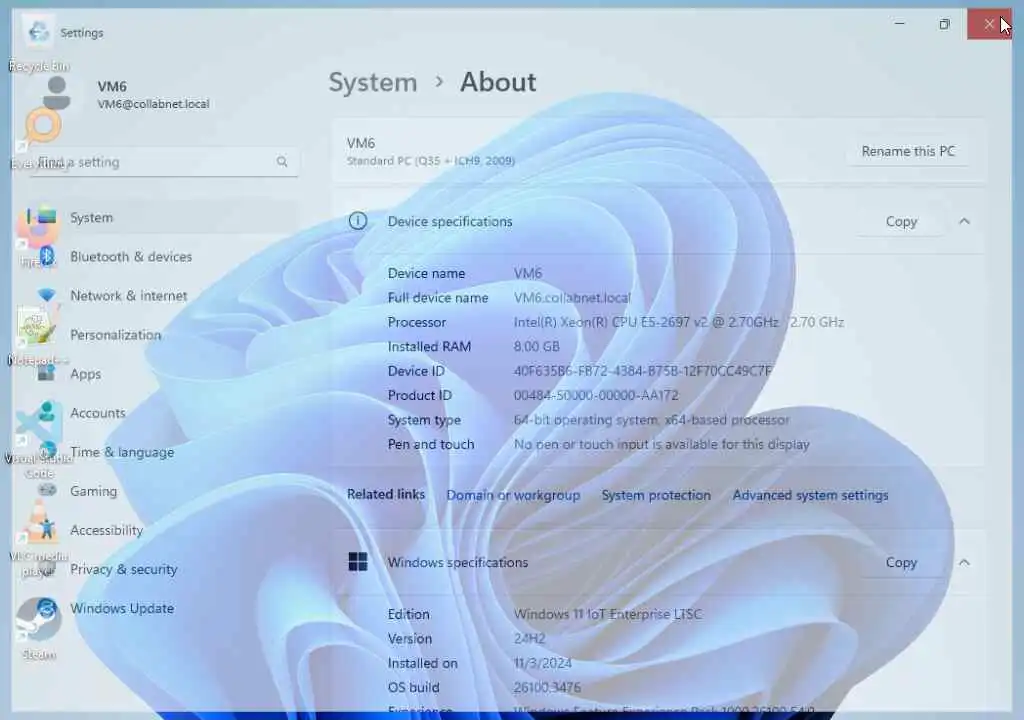Click the full device name VM6.collabnet.local
This screenshot has width=1024, height=720.
click(x=572, y=298)
